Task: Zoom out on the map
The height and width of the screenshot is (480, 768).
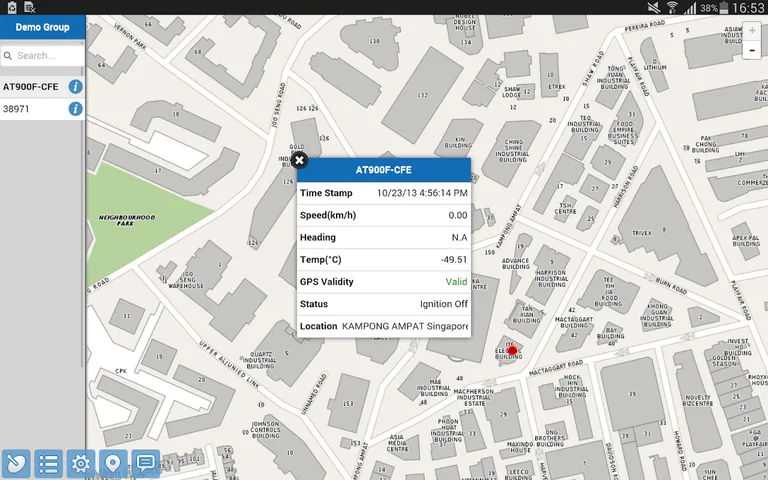Action: [752, 50]
